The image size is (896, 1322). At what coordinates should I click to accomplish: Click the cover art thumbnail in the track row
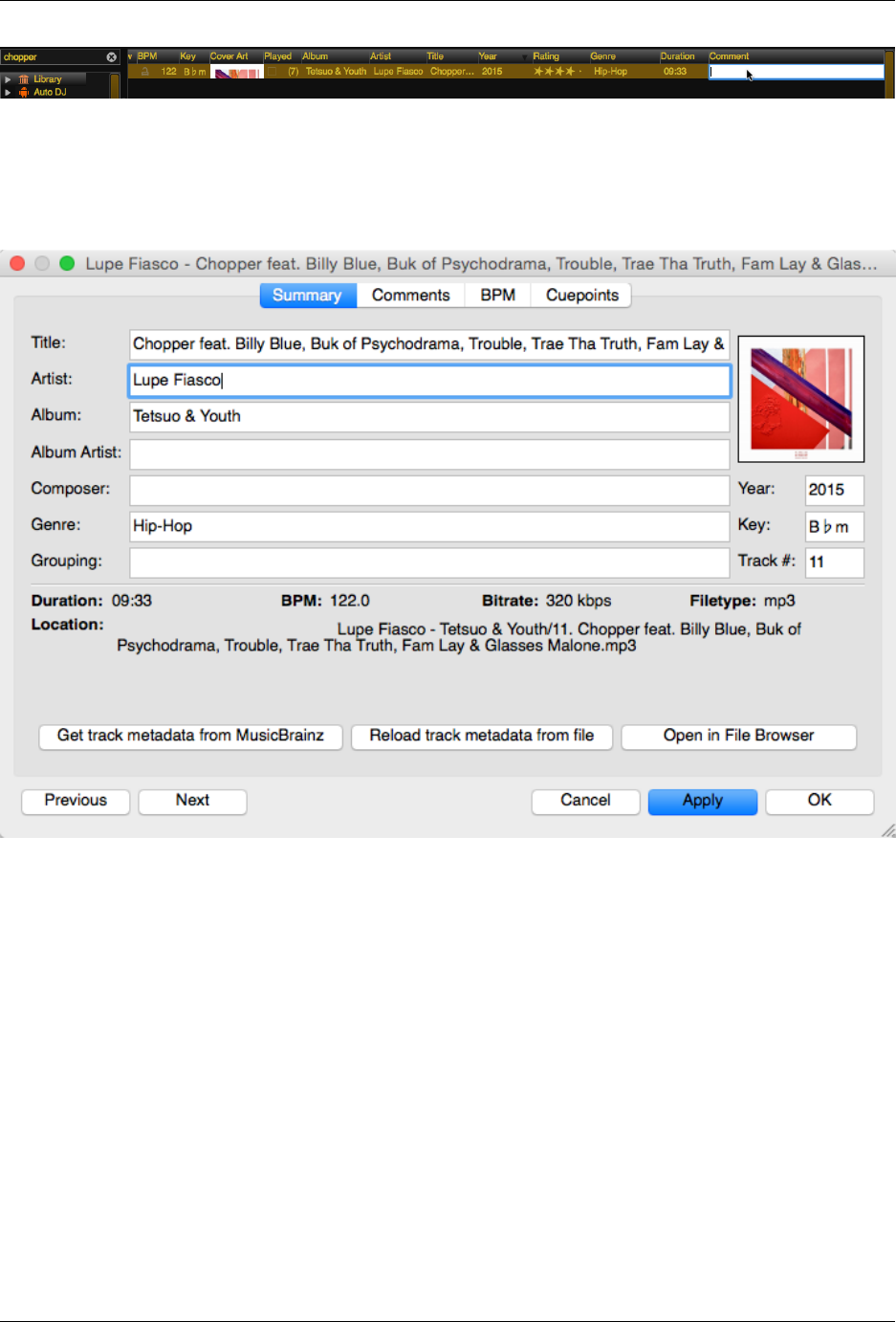pyautogui.click(x=236, y=72)
